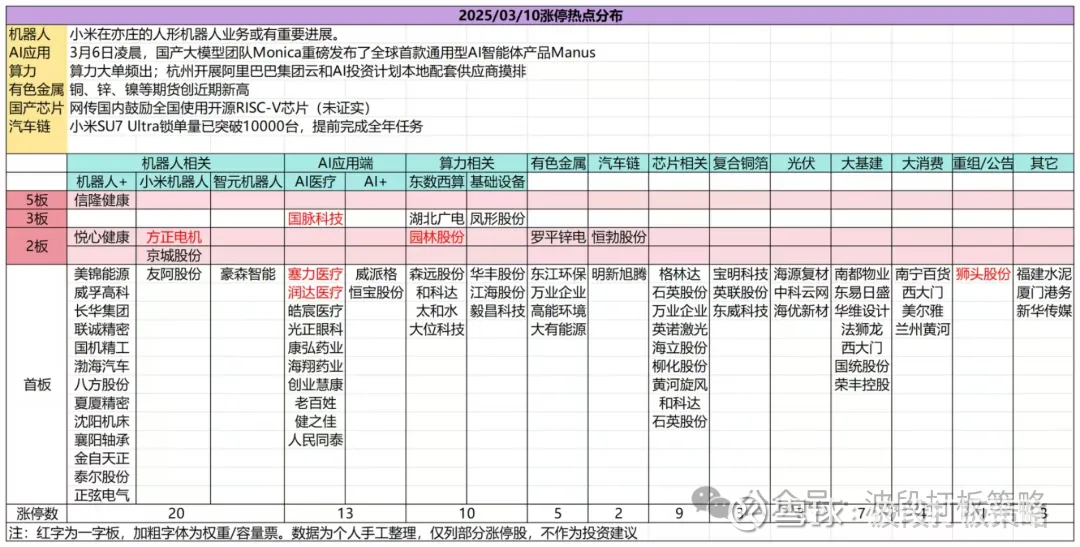The image size is (1080, 547).
Task: Select the 国产芯片 label in the left column
Action: coord(37,108)
